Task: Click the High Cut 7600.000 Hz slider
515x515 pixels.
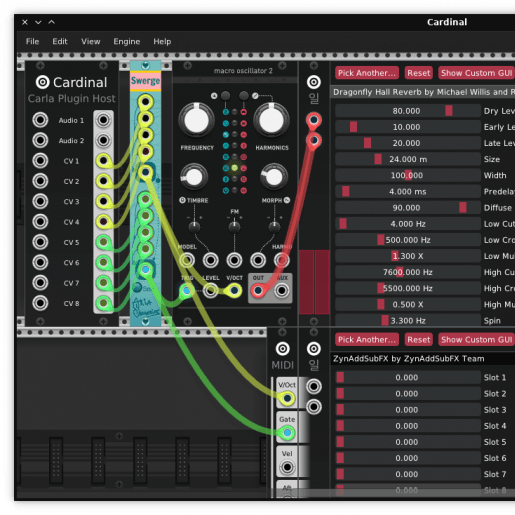Action: [x=408, y=272]
